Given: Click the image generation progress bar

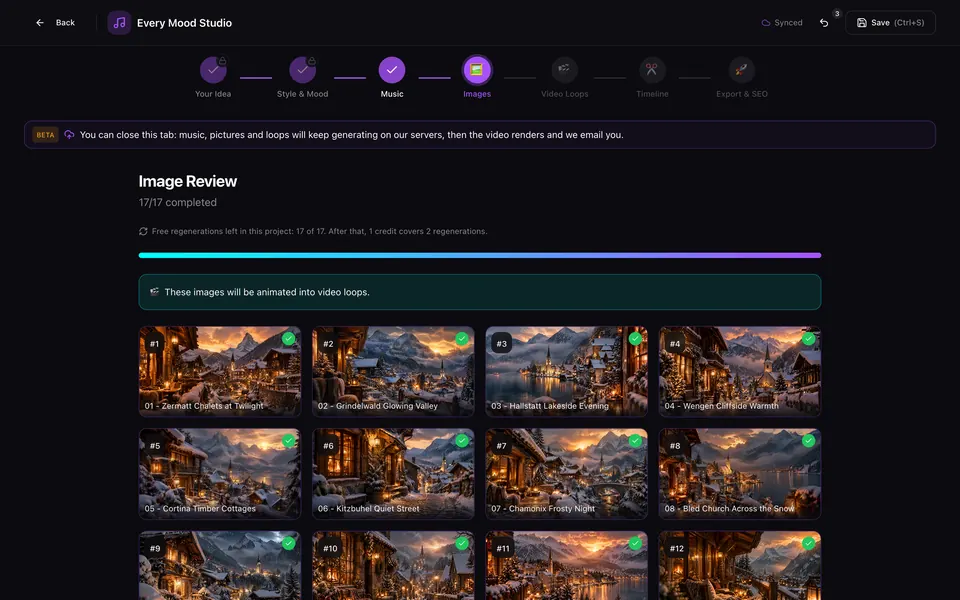Looking at the screenshot, I should tap(479, 255).
